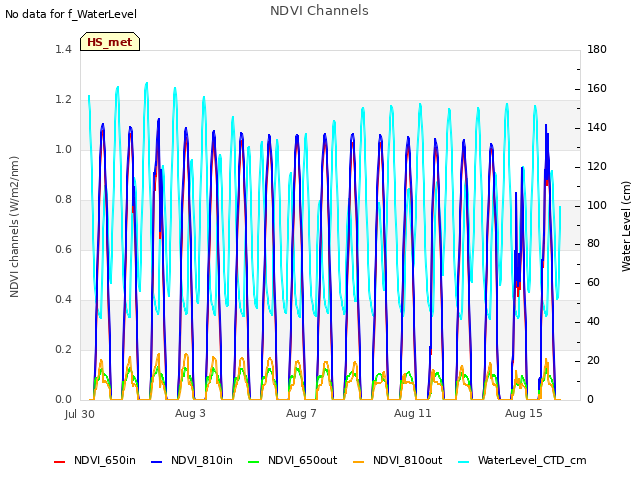This screenshot has width=640, height=480.
Task: Click the 0.6 left axis value
Action: point(63,249)
